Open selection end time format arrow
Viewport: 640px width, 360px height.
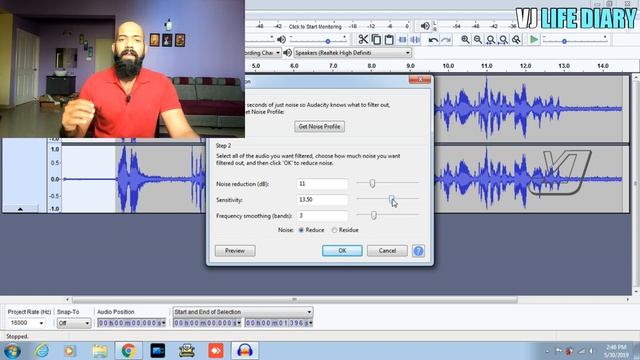(311, 323)
